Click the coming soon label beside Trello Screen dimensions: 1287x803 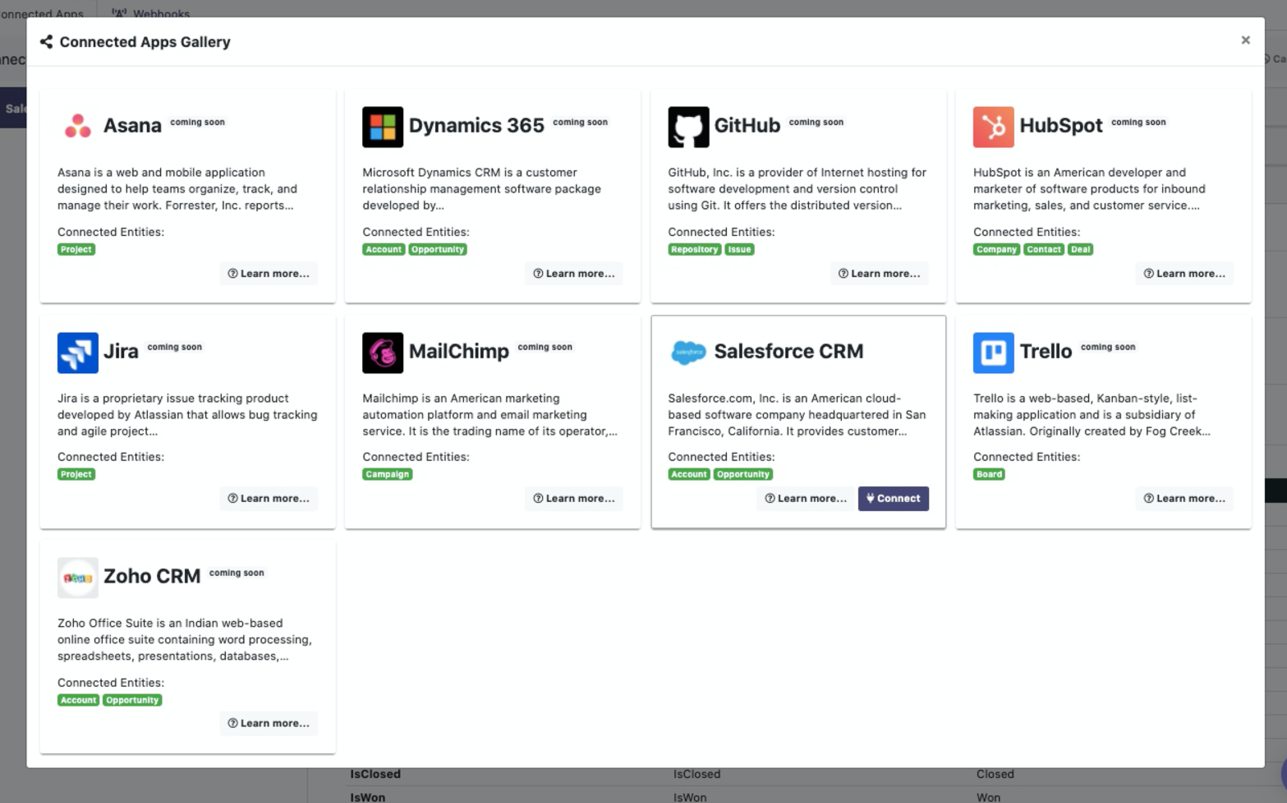(1108, 347)
